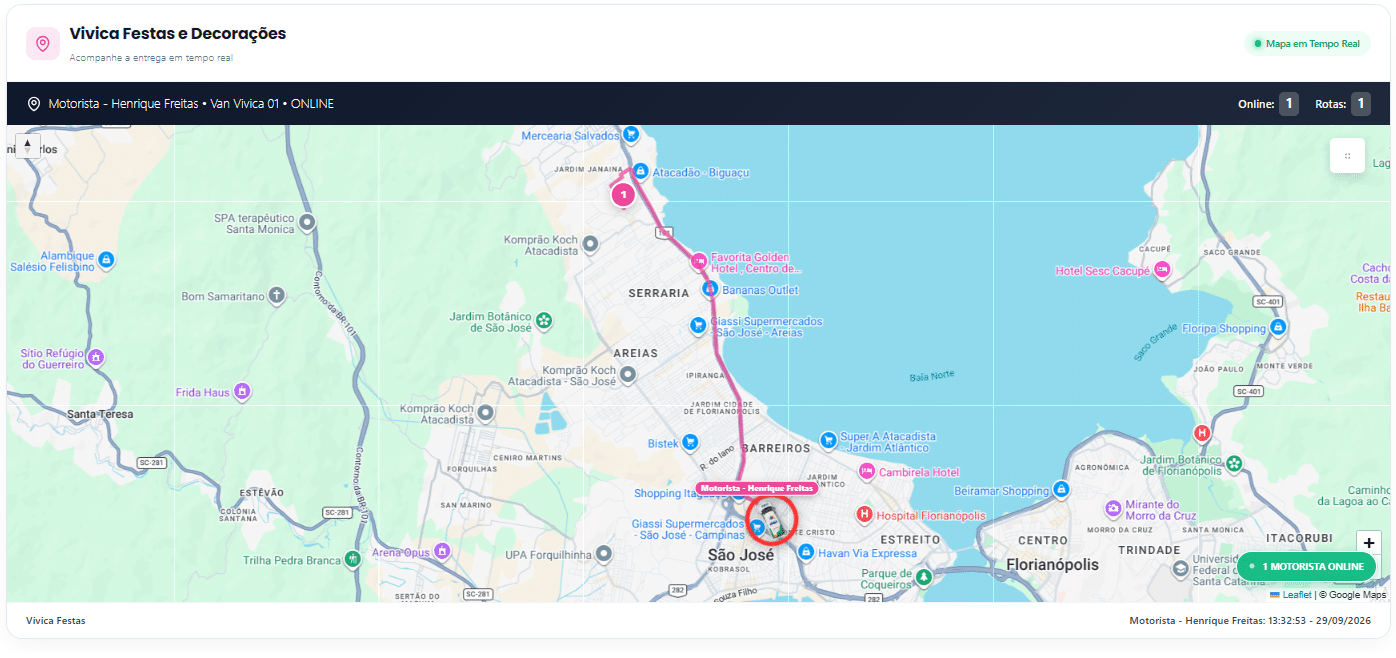The height and width of the screenshot is (658, 1396).
Task: Select Giassi Supermercados São José - Areias marker
Action: (x=698, y=325)
